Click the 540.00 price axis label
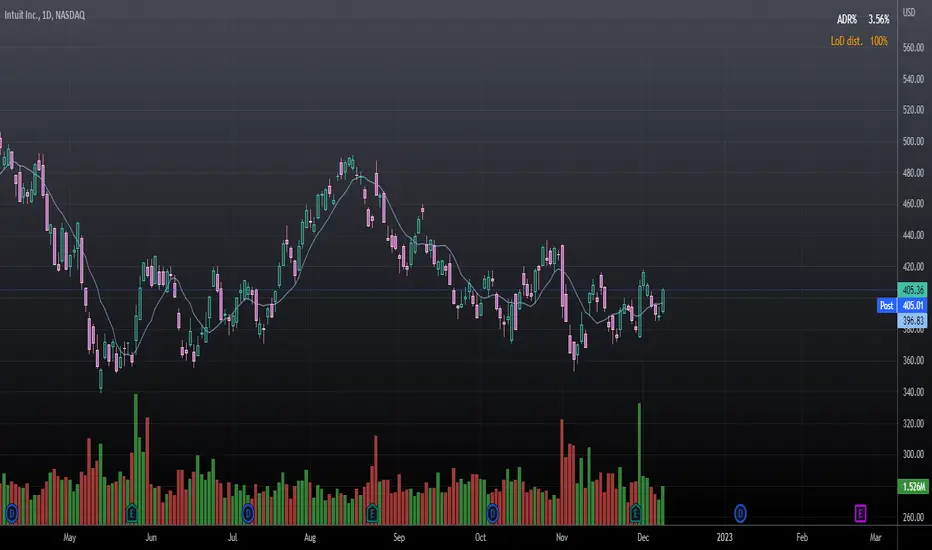 pyautogui.click(x=913, y=78)
